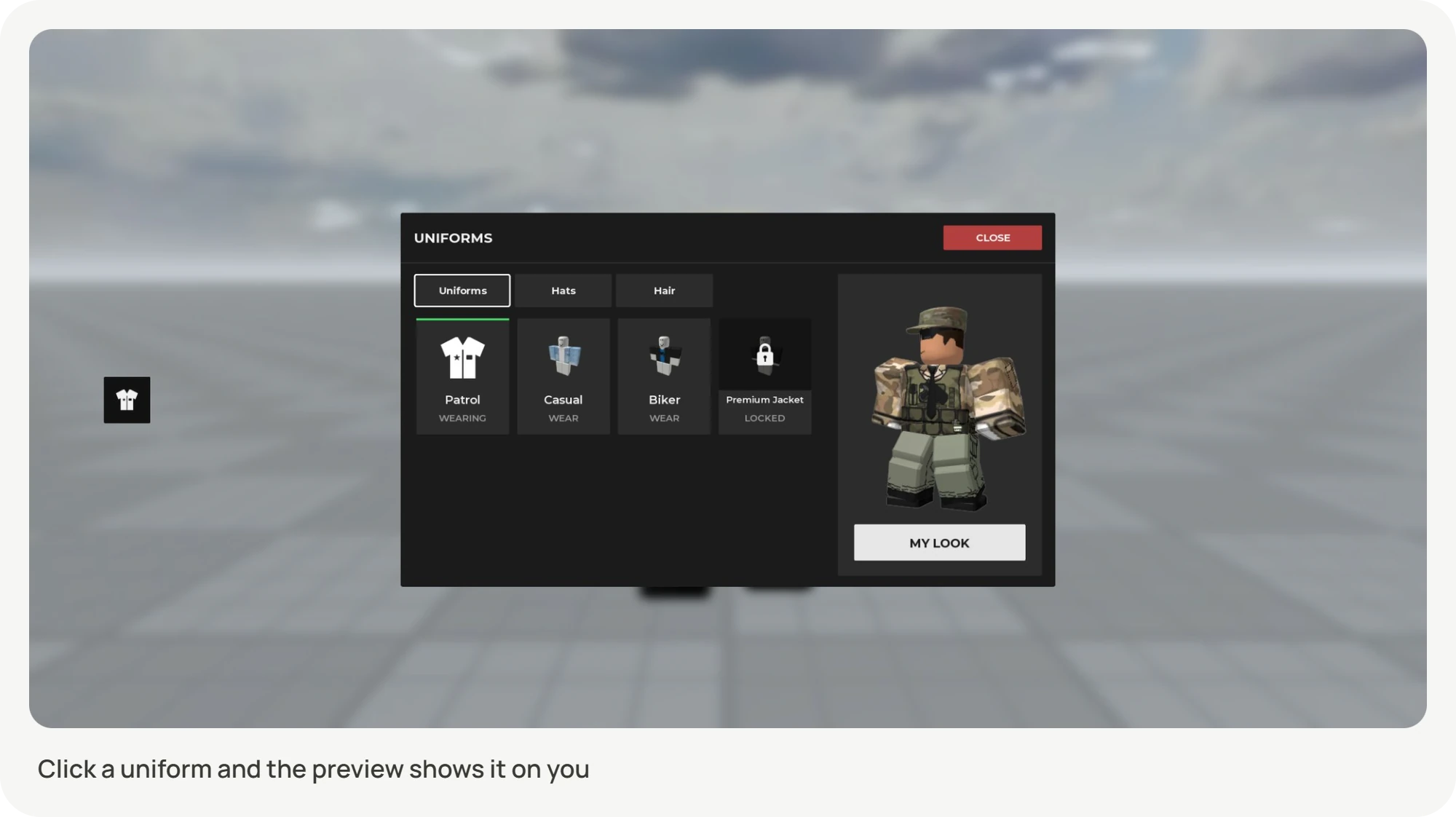
Task: Switch to the Hair tab
Action: tap(664, 291)
